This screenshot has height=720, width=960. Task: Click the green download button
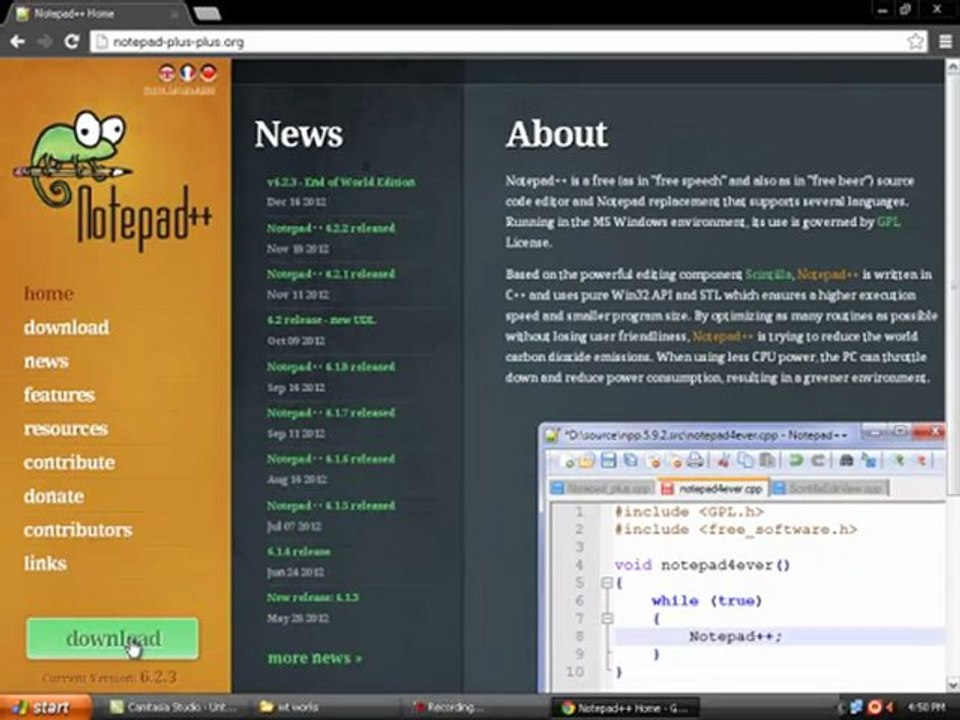click(113, 639)
